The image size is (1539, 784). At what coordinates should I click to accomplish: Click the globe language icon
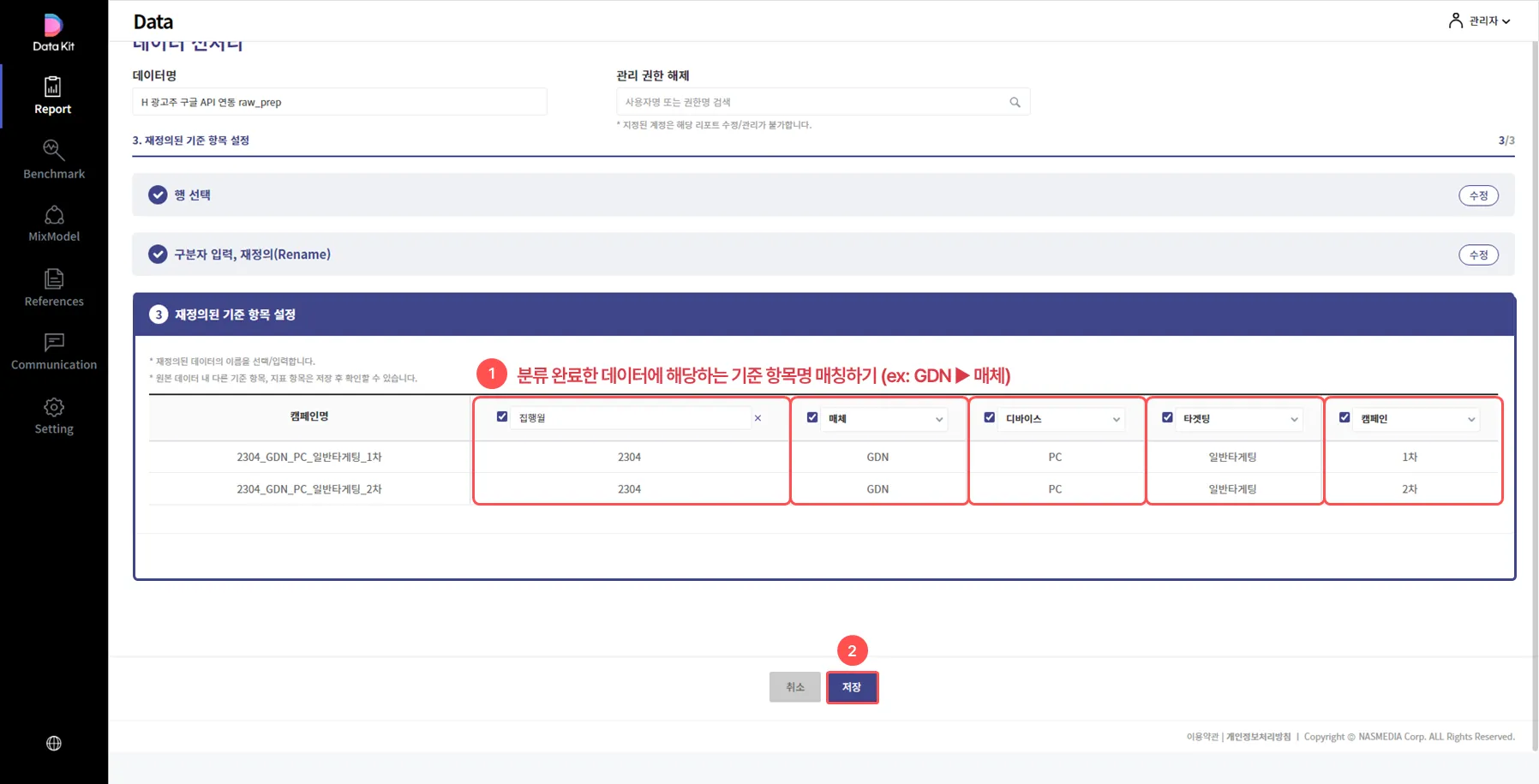tap(54, 744)
